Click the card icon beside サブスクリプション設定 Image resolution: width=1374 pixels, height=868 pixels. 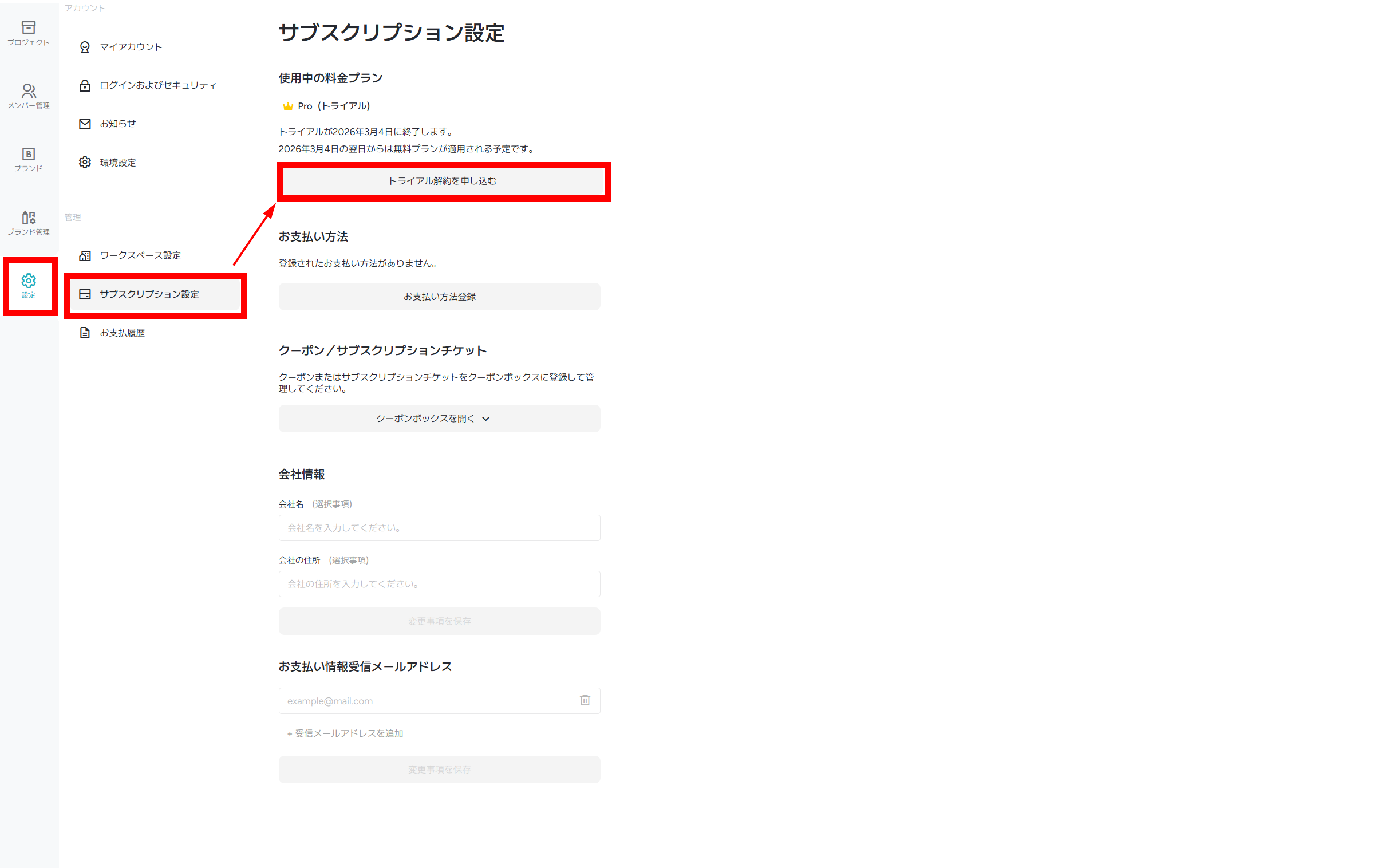(85, 294)
